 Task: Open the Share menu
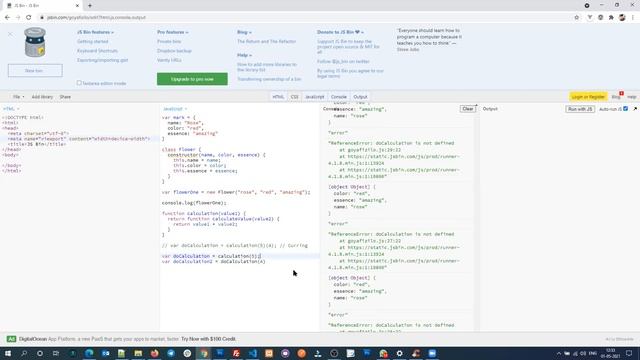(65, 97)
